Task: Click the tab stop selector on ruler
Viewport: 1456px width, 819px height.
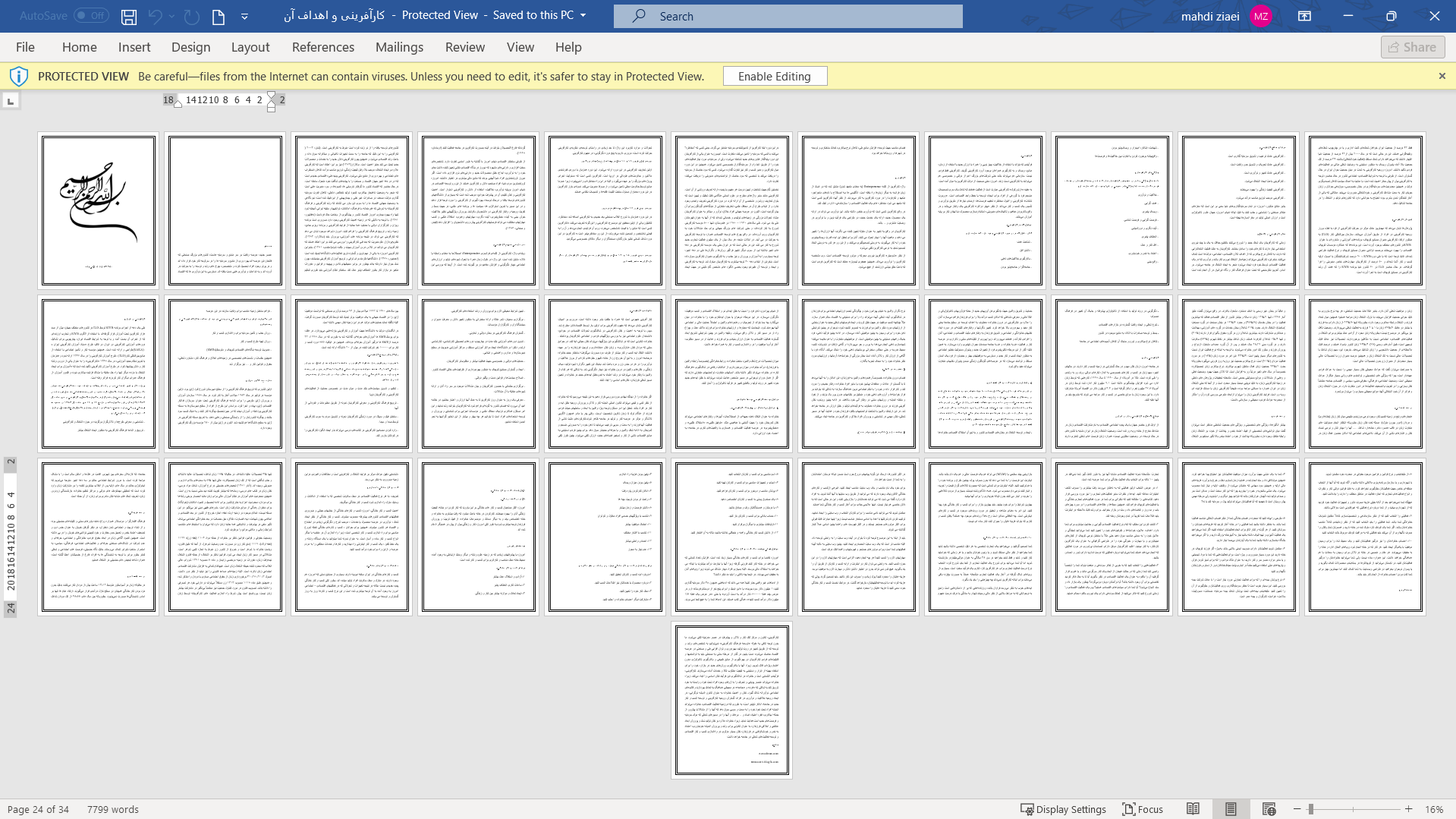Action: point(11,101)
